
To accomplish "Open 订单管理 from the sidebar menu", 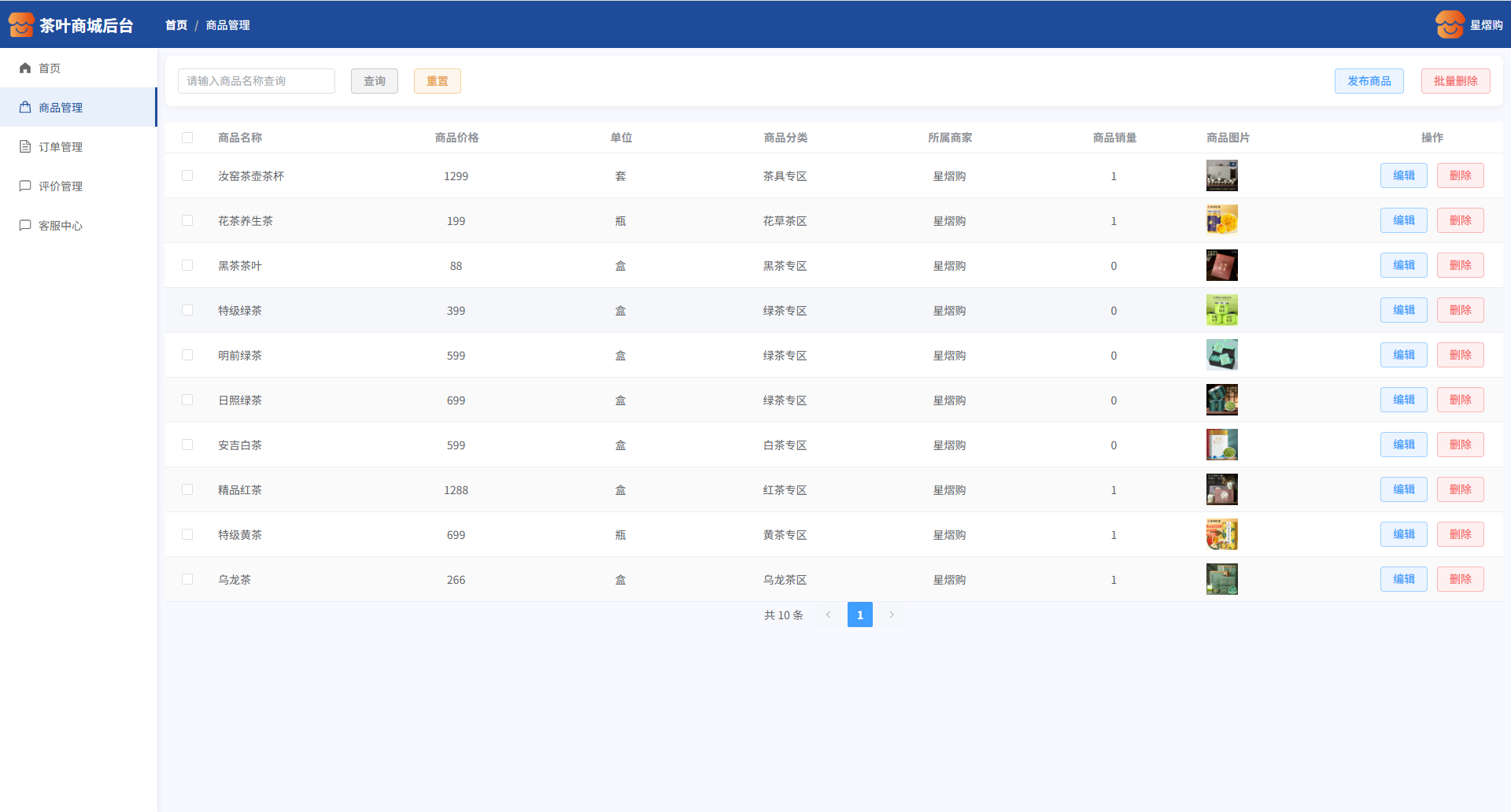I will pyautogui.click(x=61, y=147).
